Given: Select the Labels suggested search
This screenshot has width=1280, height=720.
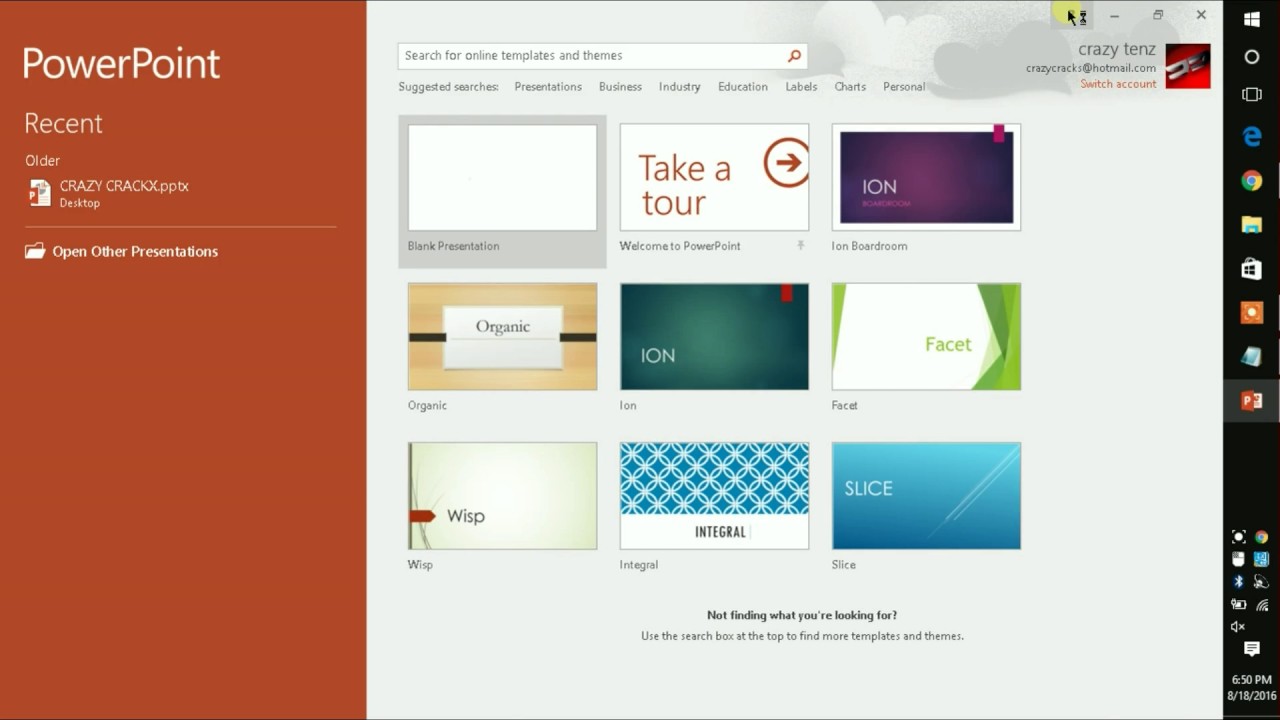Looking at the screenshot, I should click(801, 87).
